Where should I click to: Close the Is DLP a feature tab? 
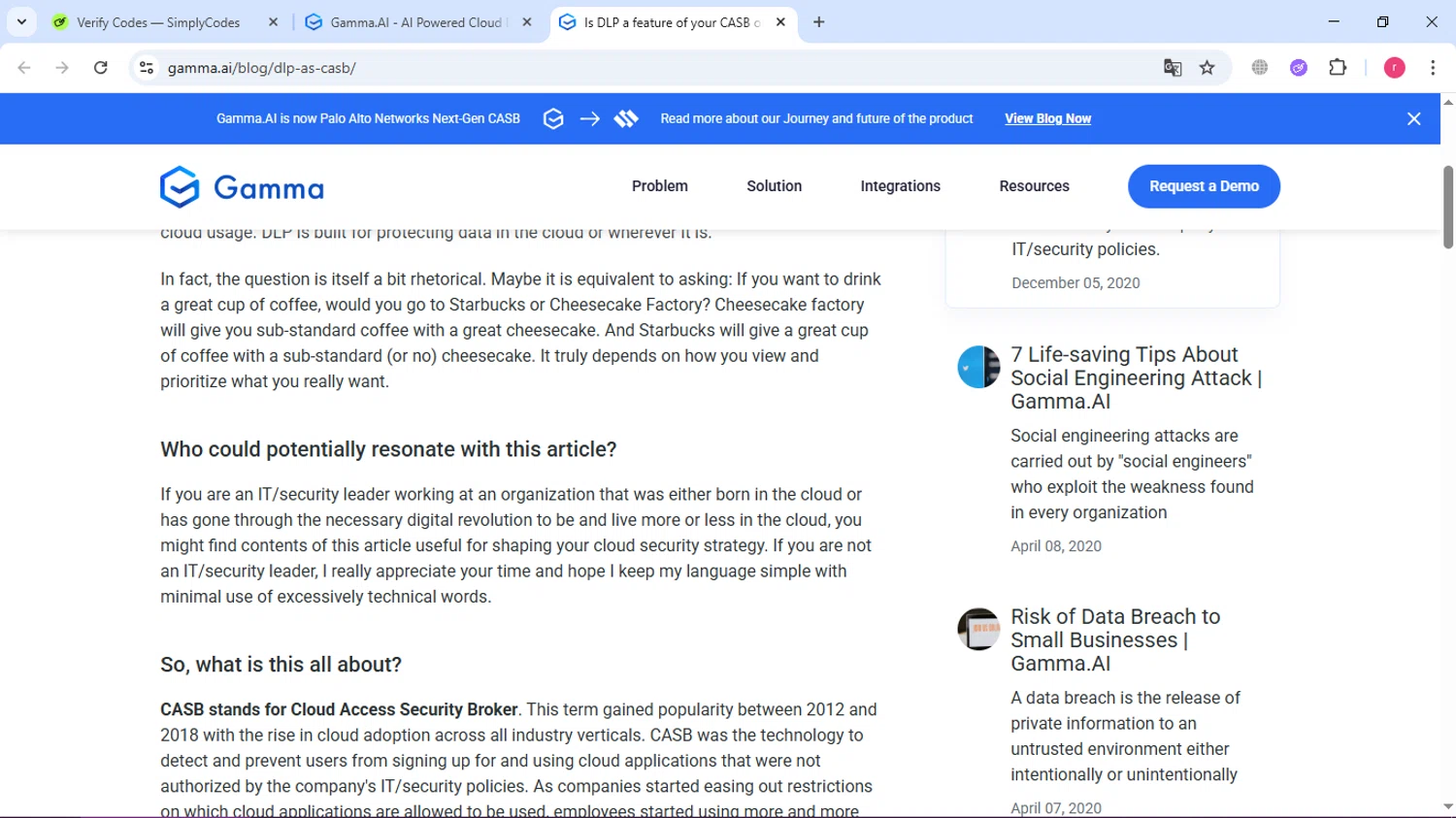(x=780, y=22)
